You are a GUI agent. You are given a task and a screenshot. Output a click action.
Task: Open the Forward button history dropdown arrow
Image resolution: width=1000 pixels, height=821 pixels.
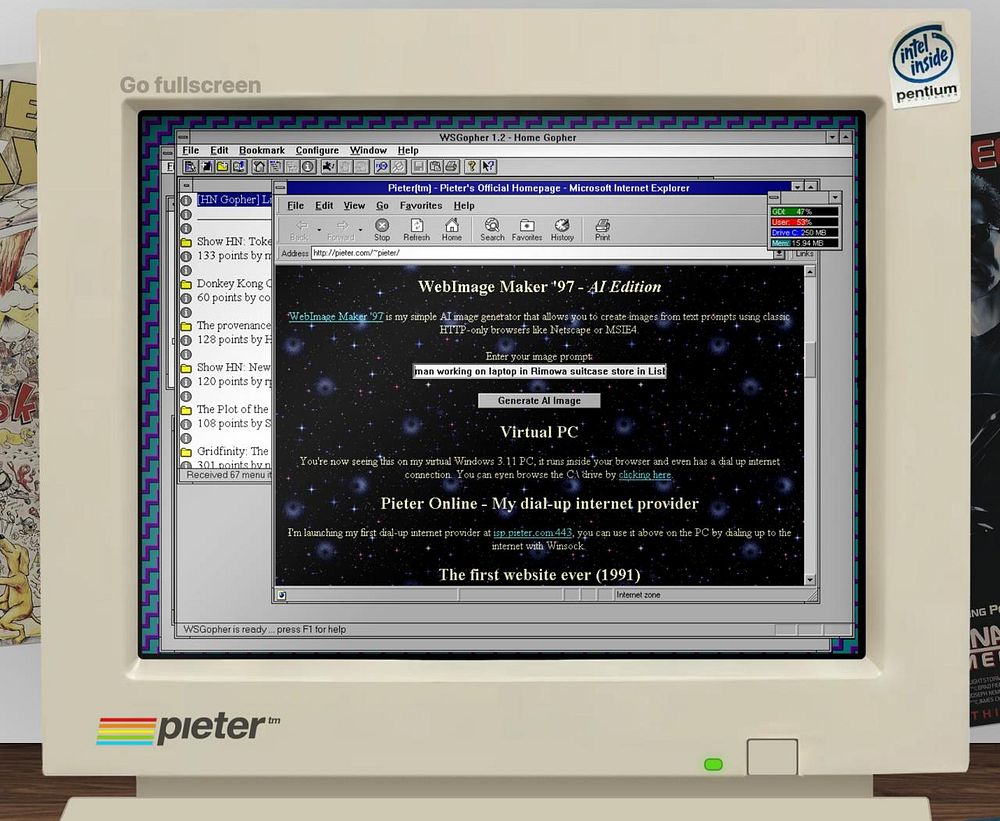click(360, 230)
